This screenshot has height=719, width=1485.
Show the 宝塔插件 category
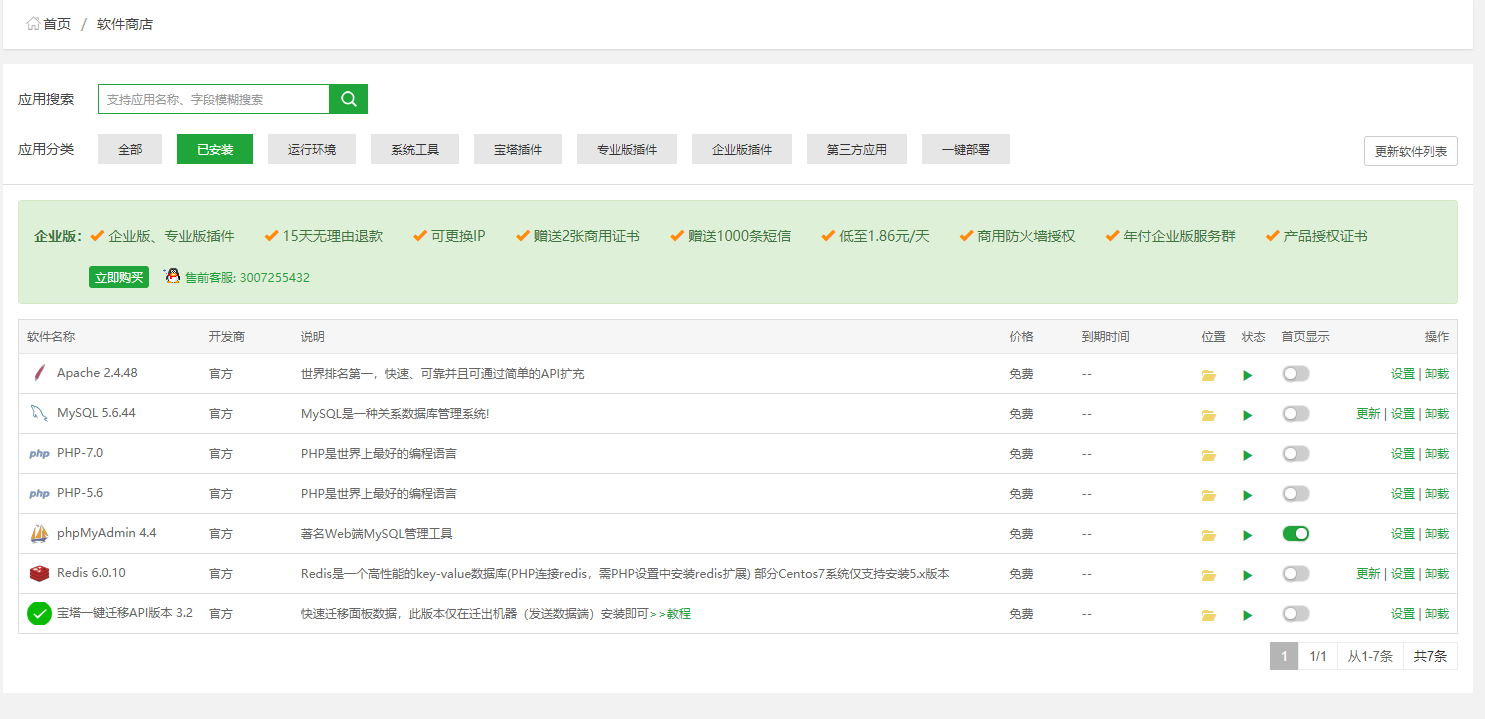pyautogui.click(x=518, y=149)
